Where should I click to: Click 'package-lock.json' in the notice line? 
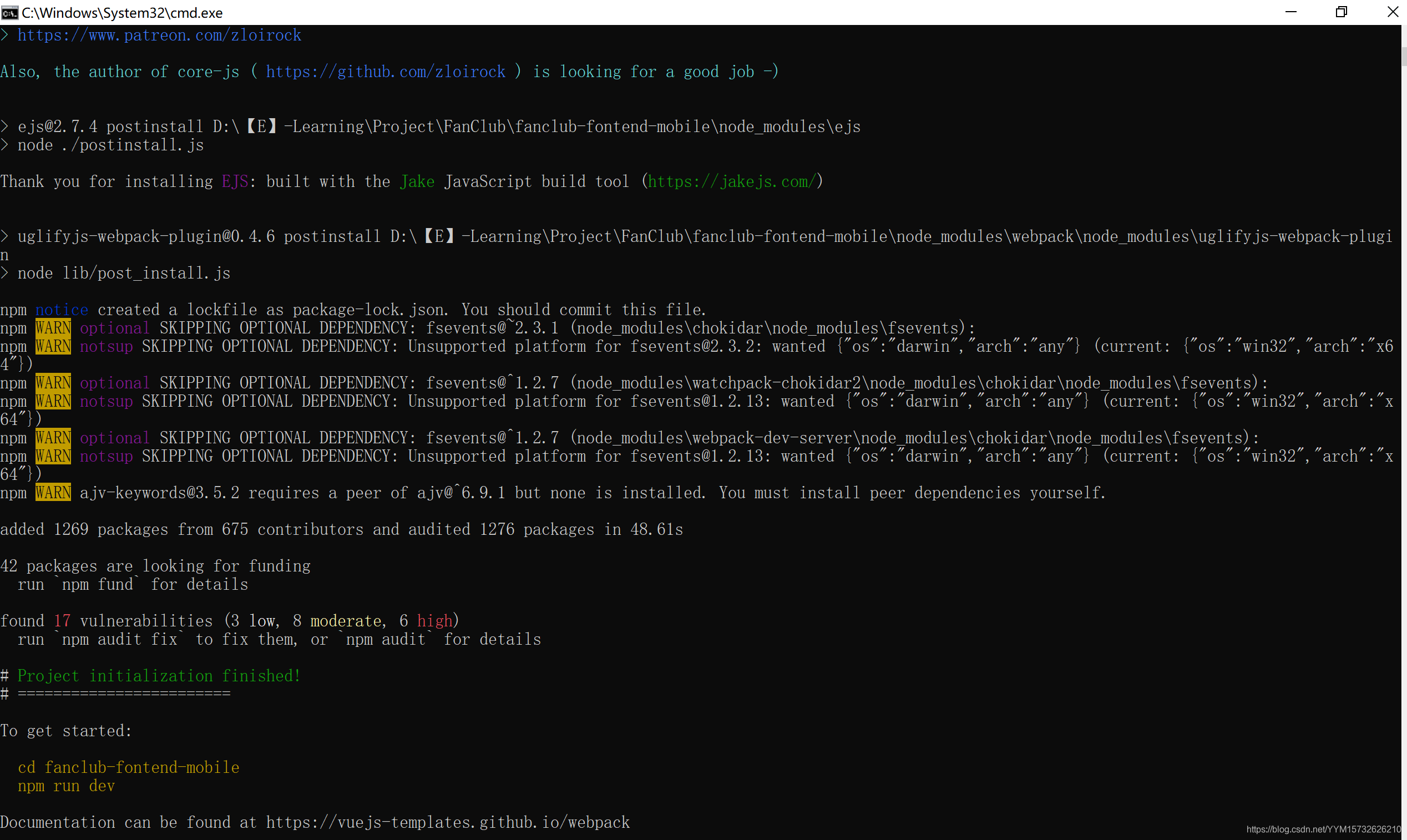368,310
